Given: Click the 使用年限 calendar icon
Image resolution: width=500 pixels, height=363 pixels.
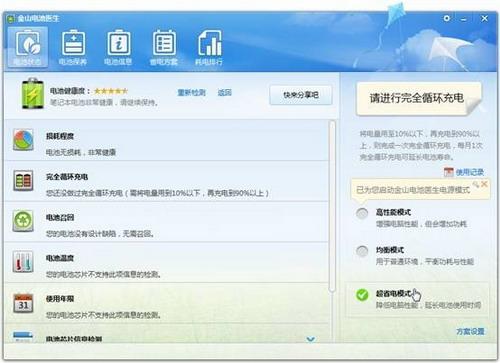Looking at the screenshot, I should pyautogui.click(x=23, y=303).
